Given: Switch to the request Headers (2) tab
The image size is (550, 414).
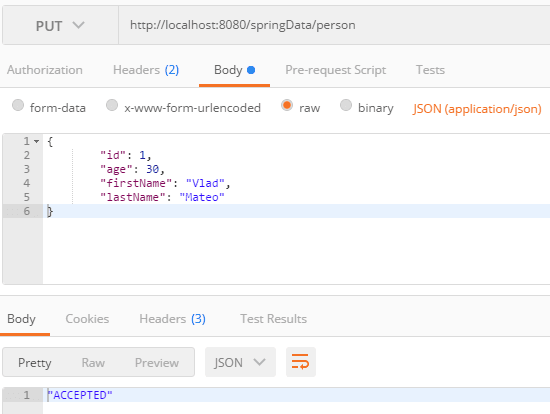Looking at the screenshot, I should (146, 70).
